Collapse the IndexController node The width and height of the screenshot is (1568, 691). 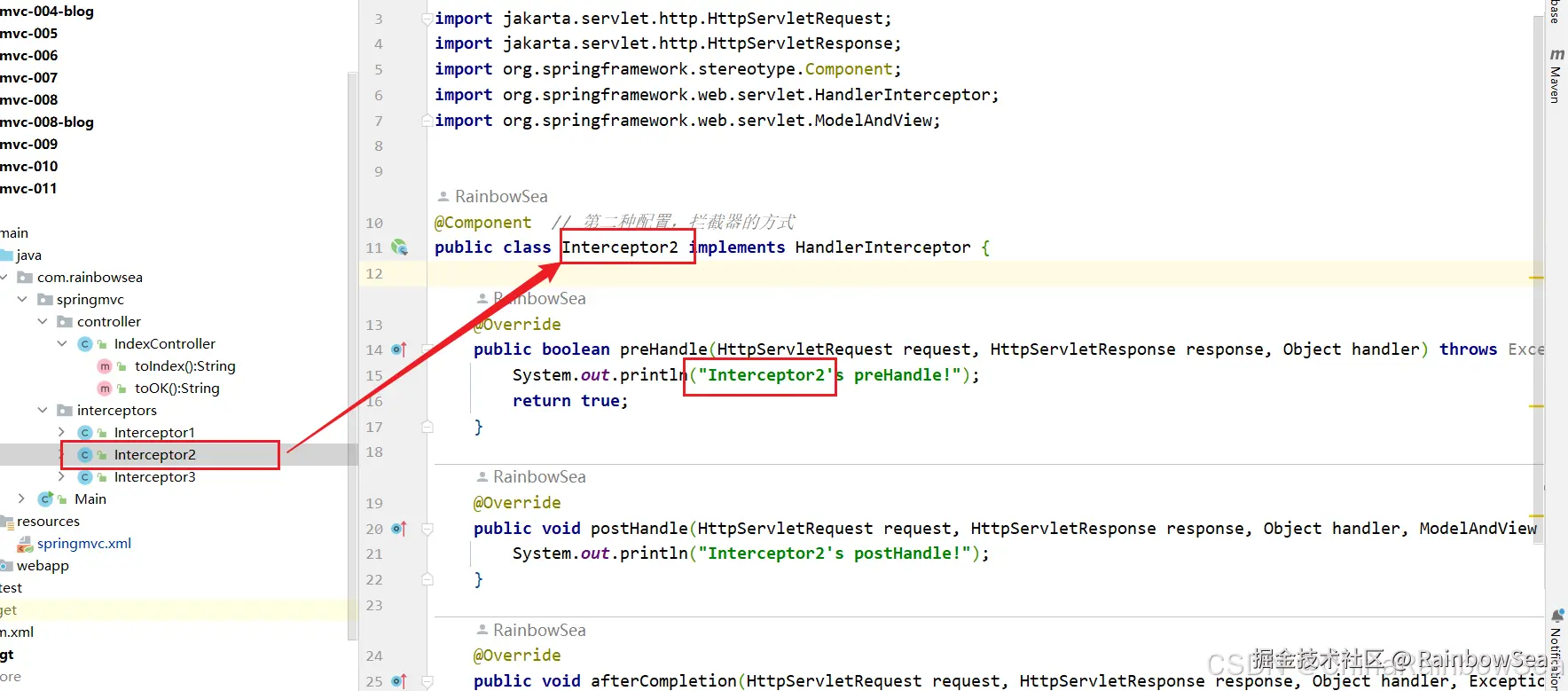[x=61, y=344]
